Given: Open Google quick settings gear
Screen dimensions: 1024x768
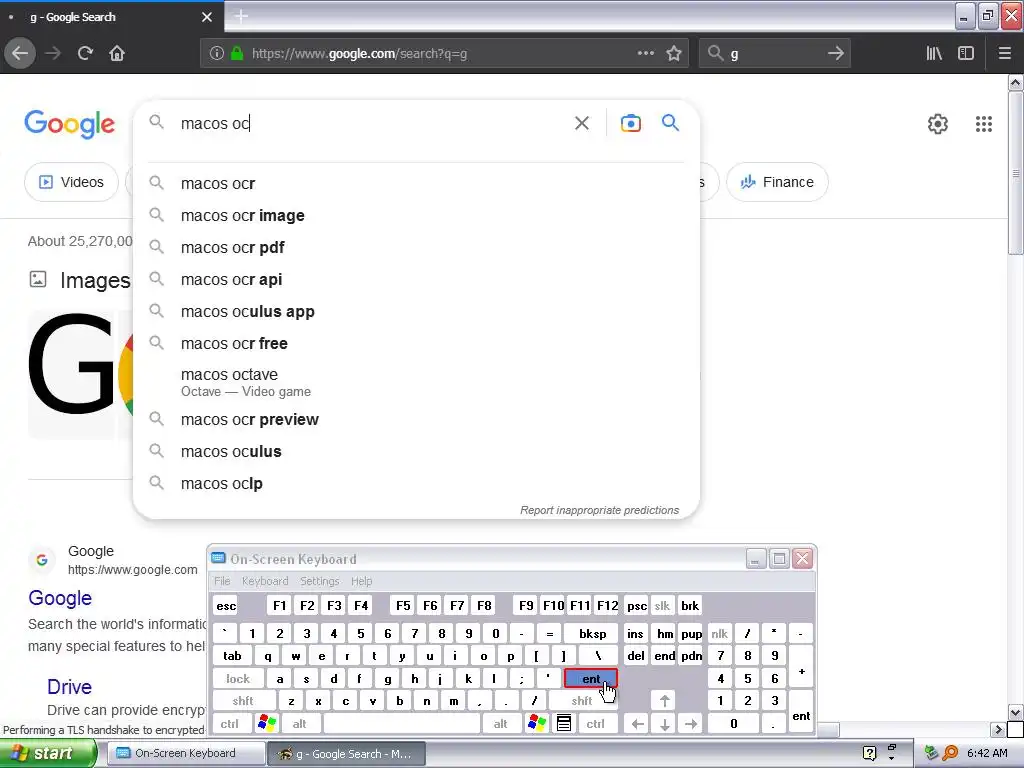Looking at the screenshot, I should (x=938, y=124).
